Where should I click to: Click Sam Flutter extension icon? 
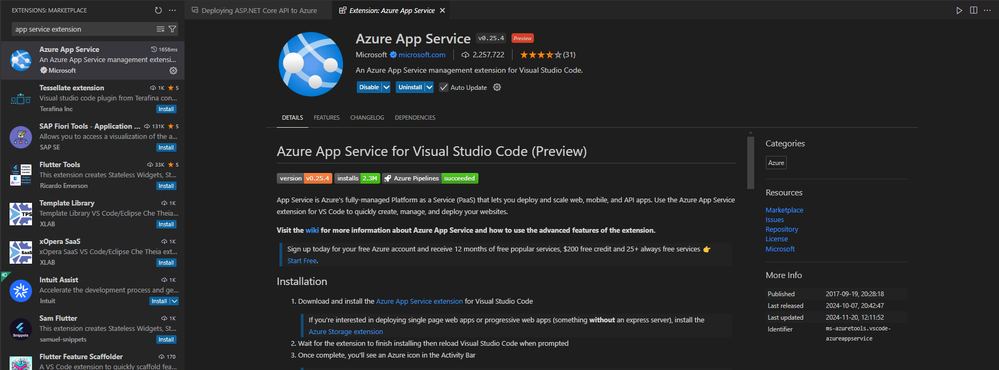tap(20, 329)
